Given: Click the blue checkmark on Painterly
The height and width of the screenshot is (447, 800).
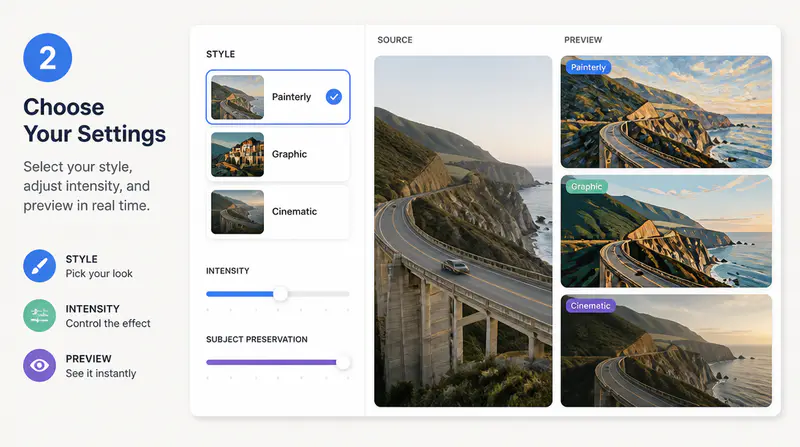Looking at the screenshot, I should tap(334, 97).
